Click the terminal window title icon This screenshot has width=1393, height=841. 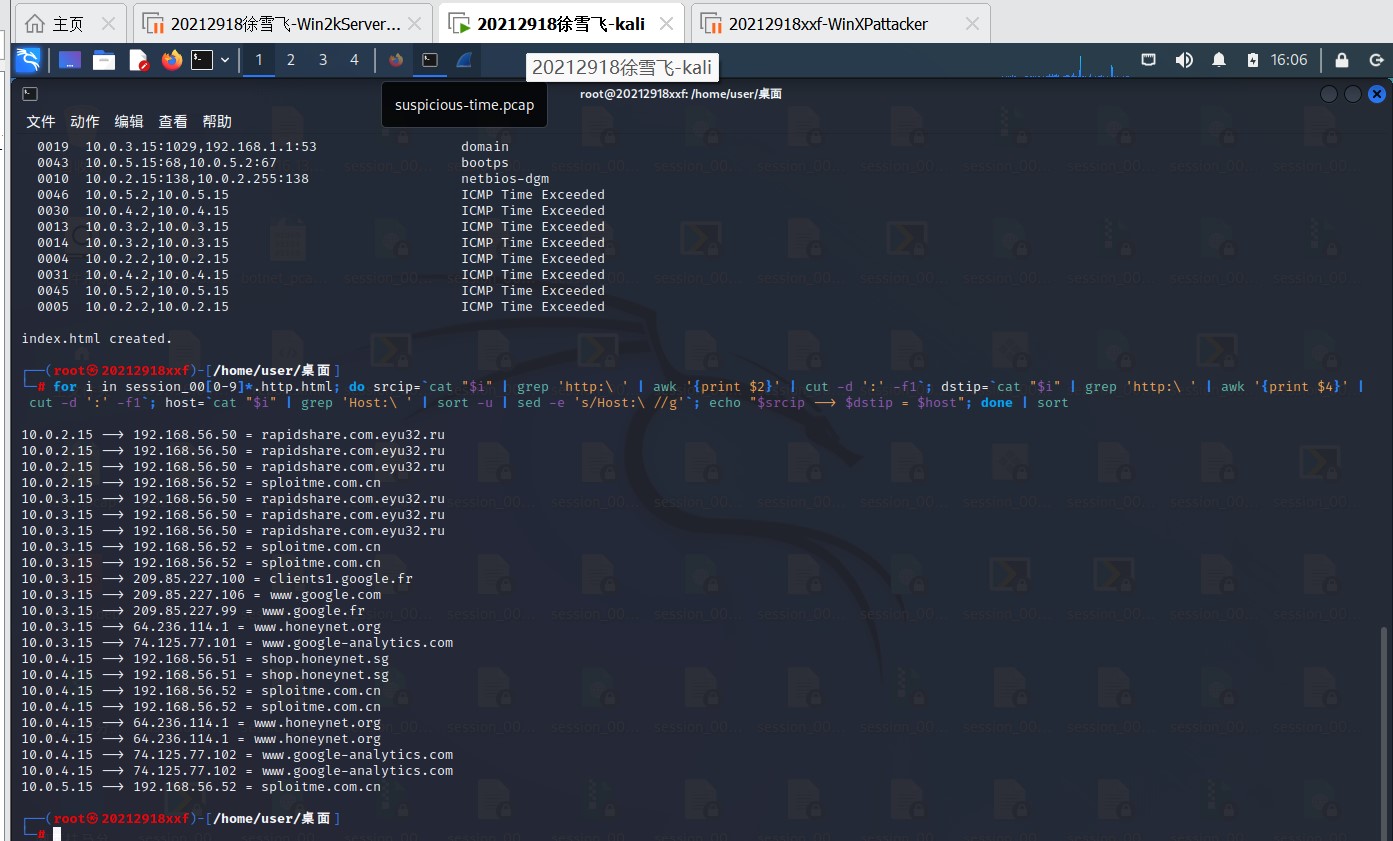click(x=30, y=94)
